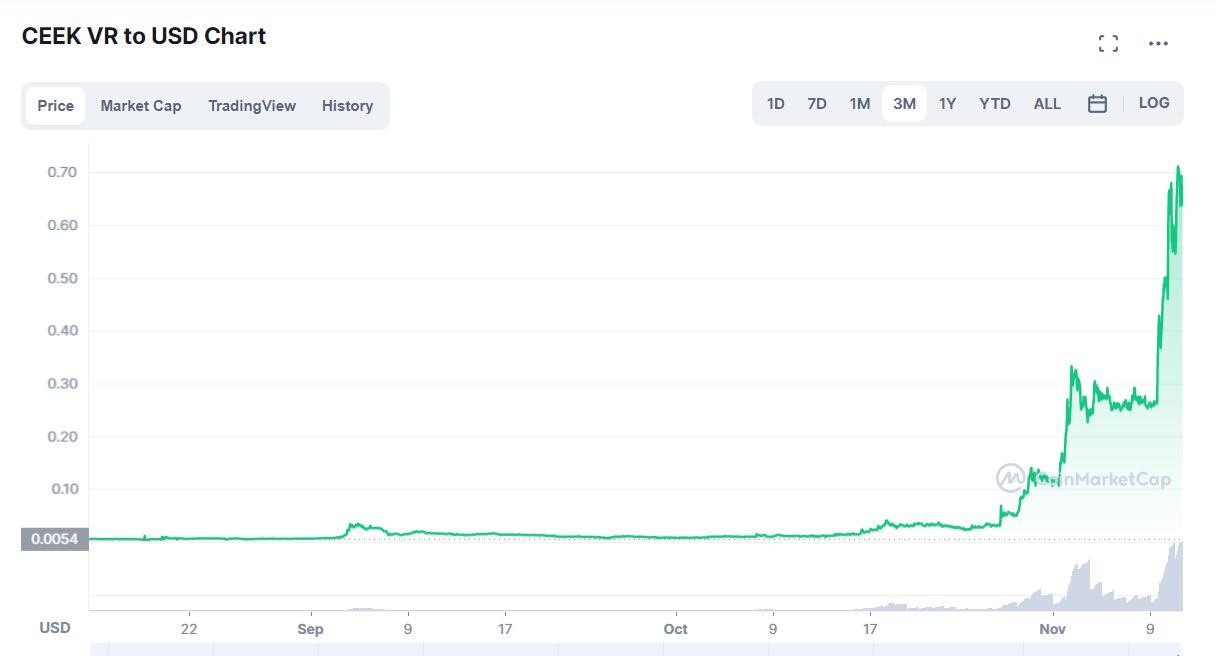The height and width of the screenshot is (656, 1215).
Task: Click the 0.30 y-axis label
Action: [x=62, y=383]
